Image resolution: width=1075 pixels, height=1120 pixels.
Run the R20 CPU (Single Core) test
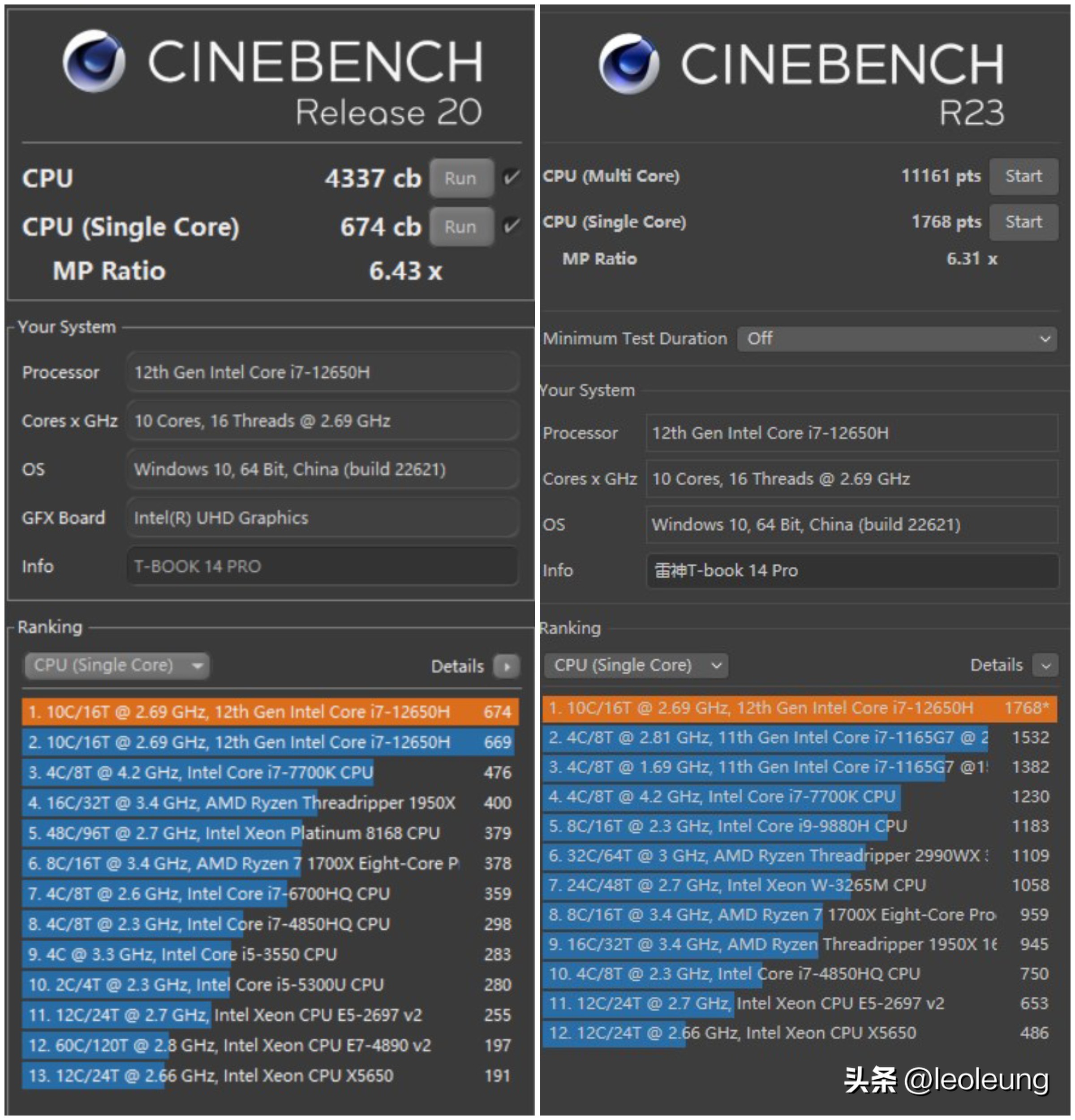[461, 227]
